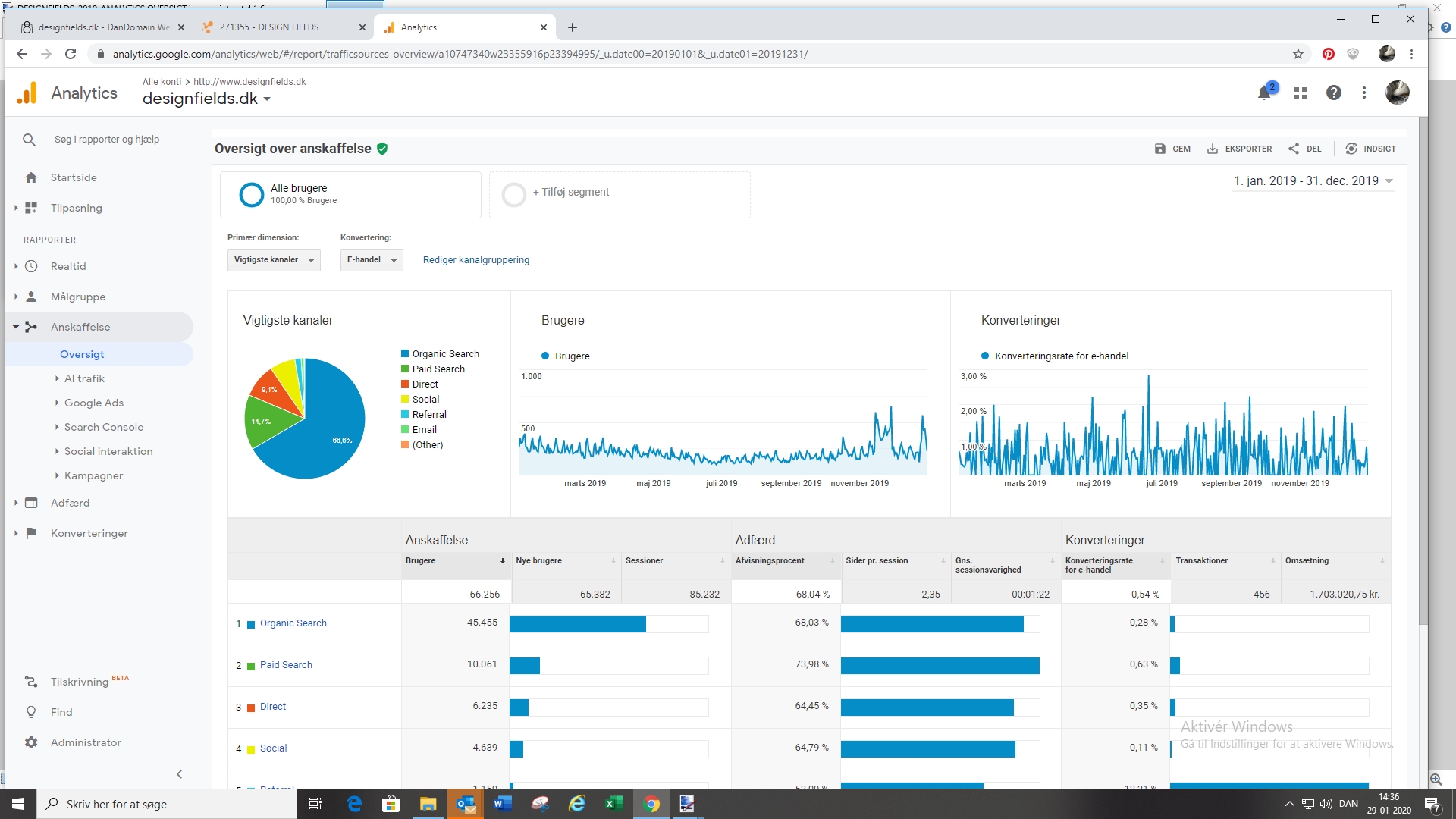This screenshot has width=1456, height=819.
Task: Open the date range picker dropdown
Action: point(1313,180)
